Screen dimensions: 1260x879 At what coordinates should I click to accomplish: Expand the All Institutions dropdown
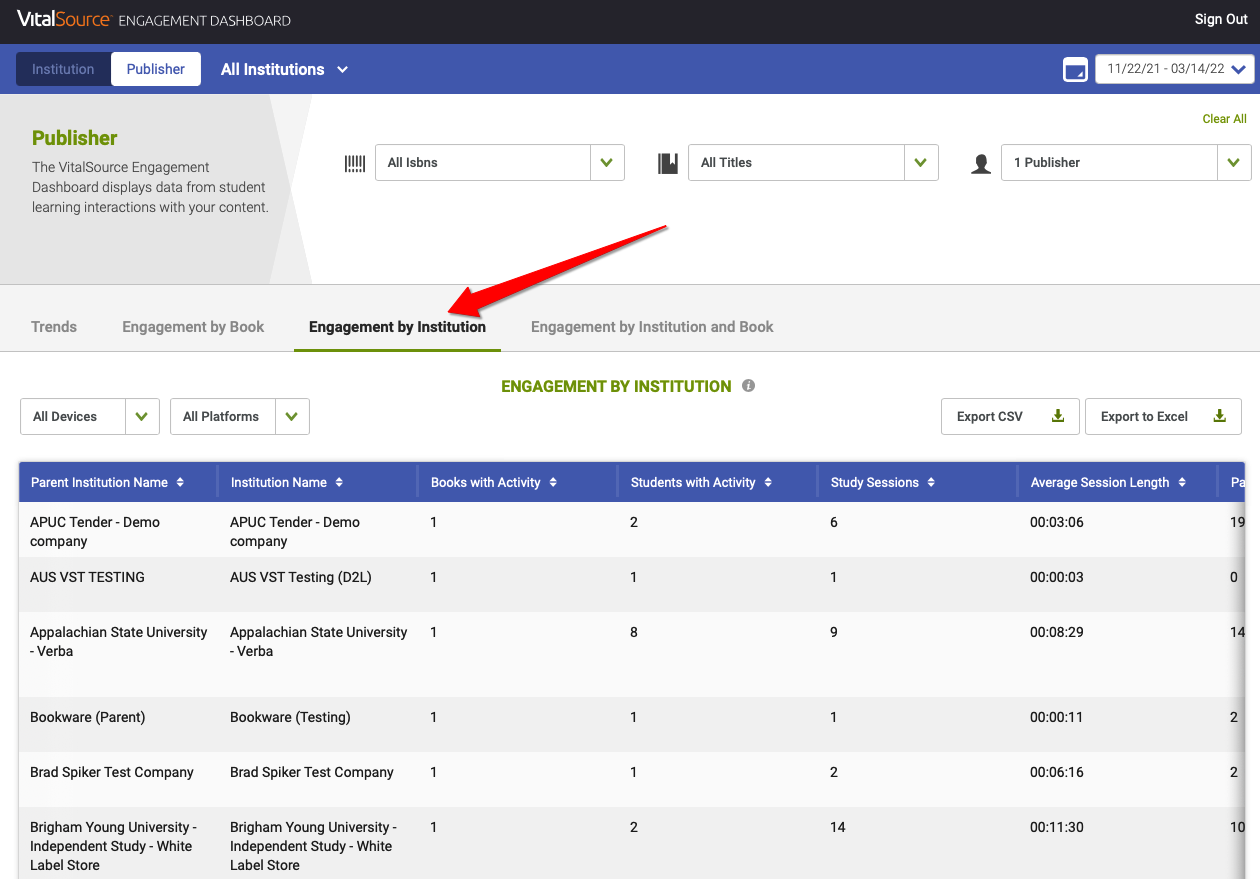[284, 69]
